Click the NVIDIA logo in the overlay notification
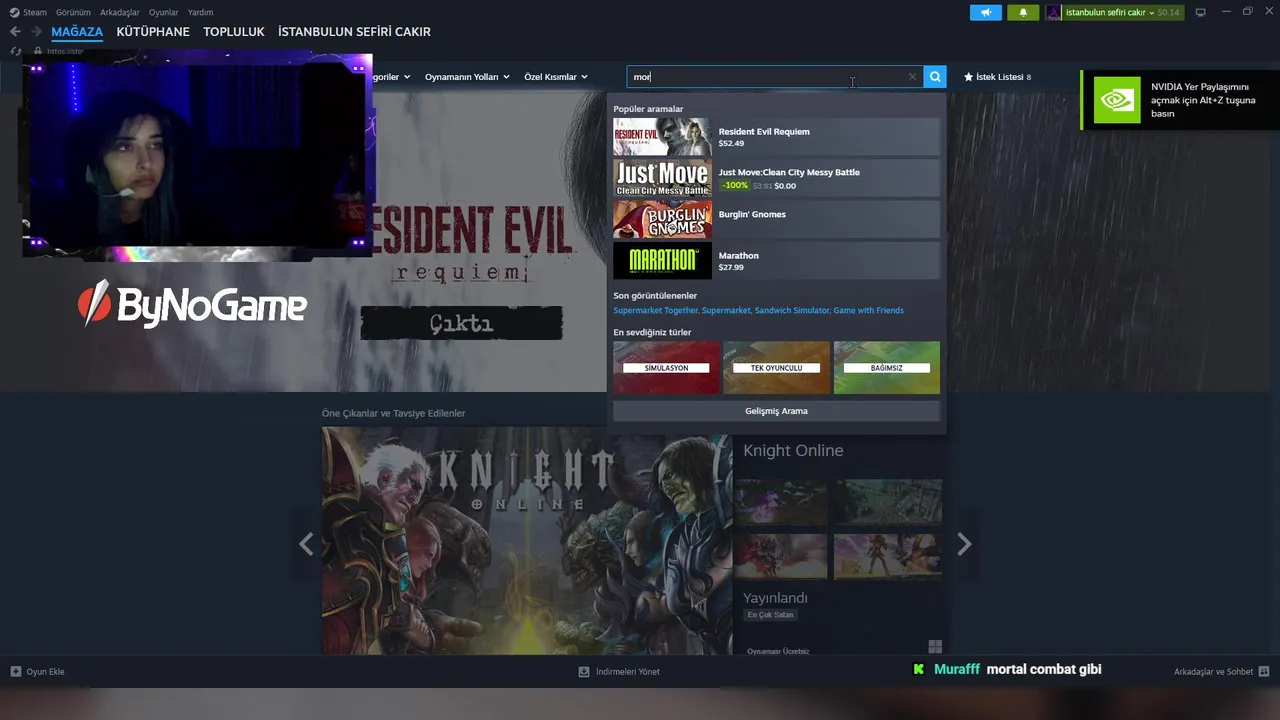This screenshot has width=1280, height=720. pyautogui.click(x=1117, y=100)
